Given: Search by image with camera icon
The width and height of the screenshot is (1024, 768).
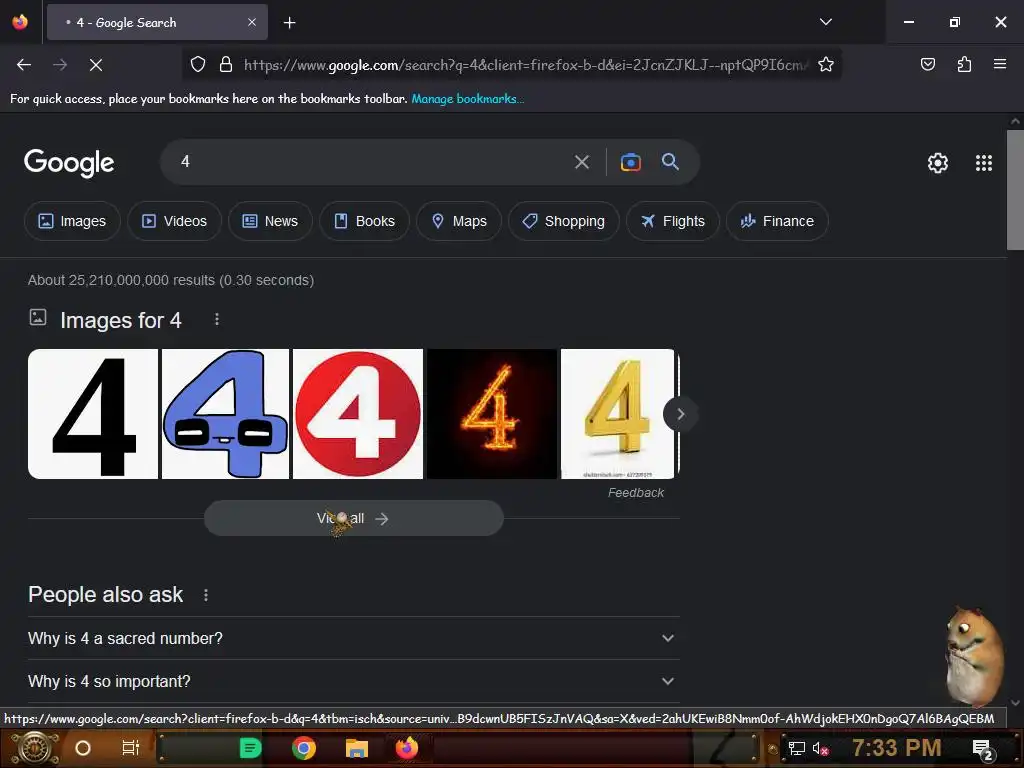Looking at the screenshot, I should 630,162.
